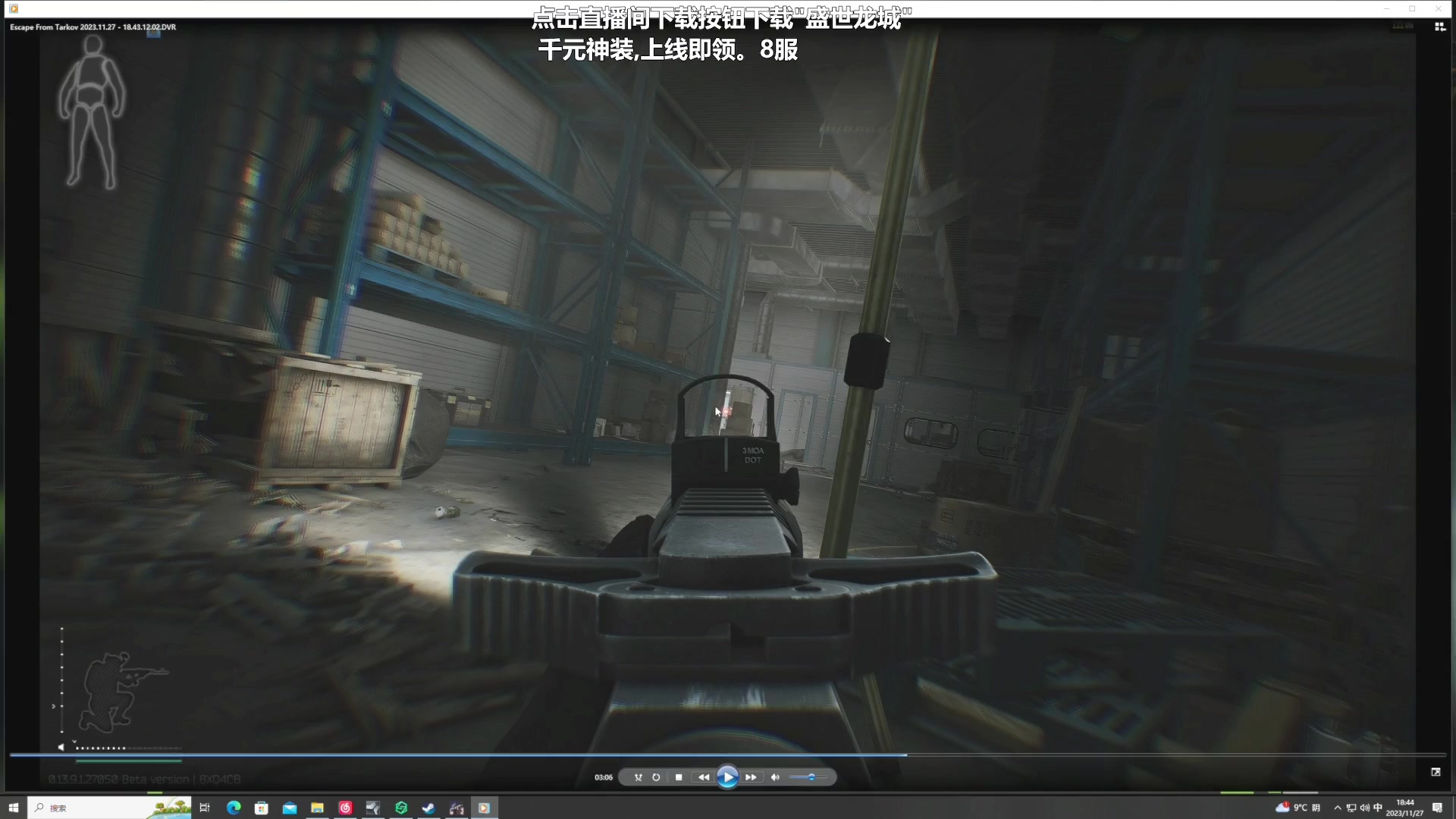Seek on the video progress bar

(x=727, y=755)
